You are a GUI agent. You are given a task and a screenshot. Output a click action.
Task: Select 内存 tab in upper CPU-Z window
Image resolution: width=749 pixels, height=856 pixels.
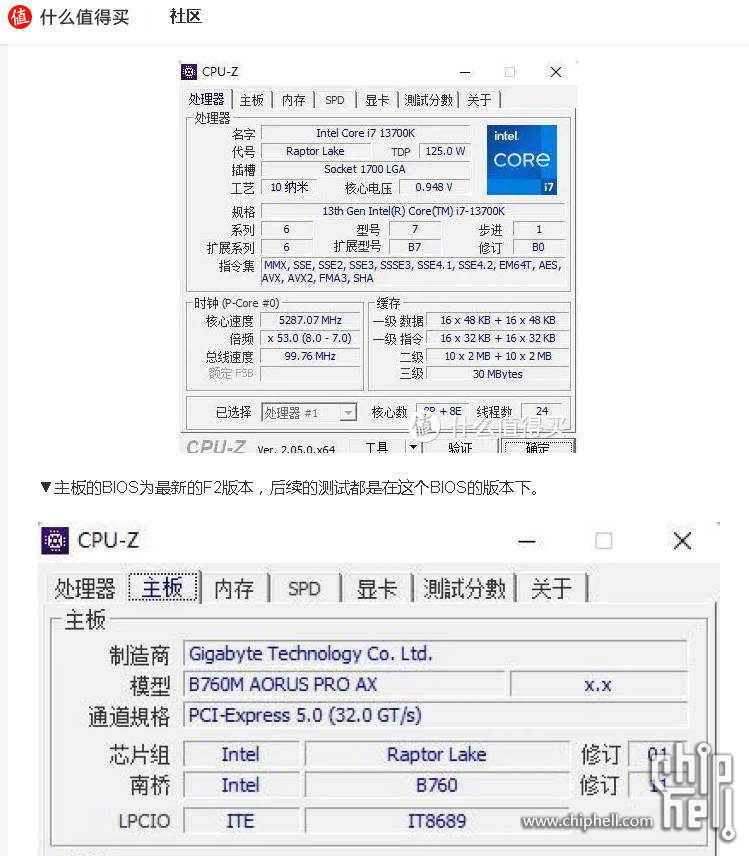pos(293,100)
